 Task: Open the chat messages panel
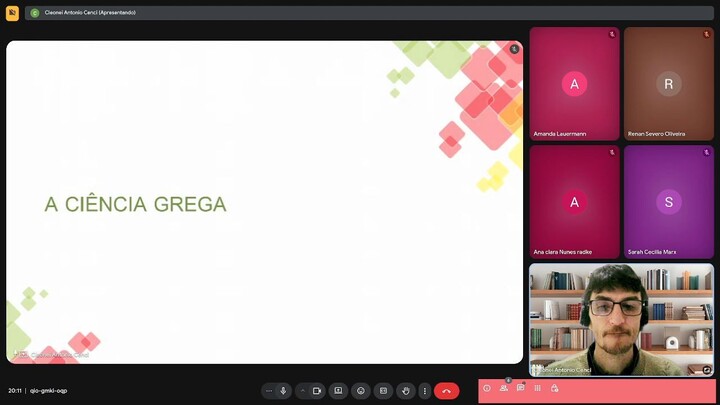pyautogui.click(x=521, y=388)
